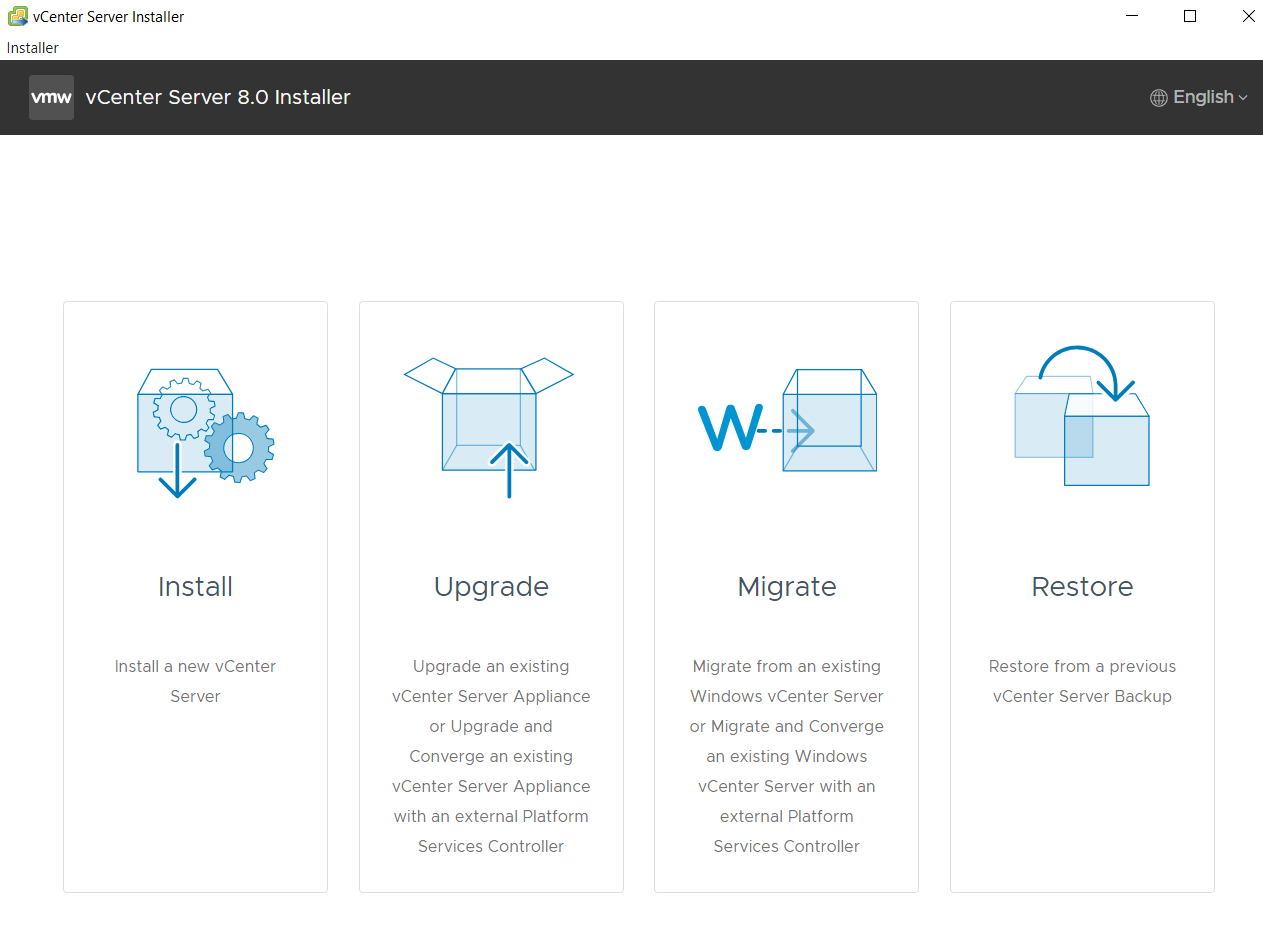Click the chevron next to English

1243,98
